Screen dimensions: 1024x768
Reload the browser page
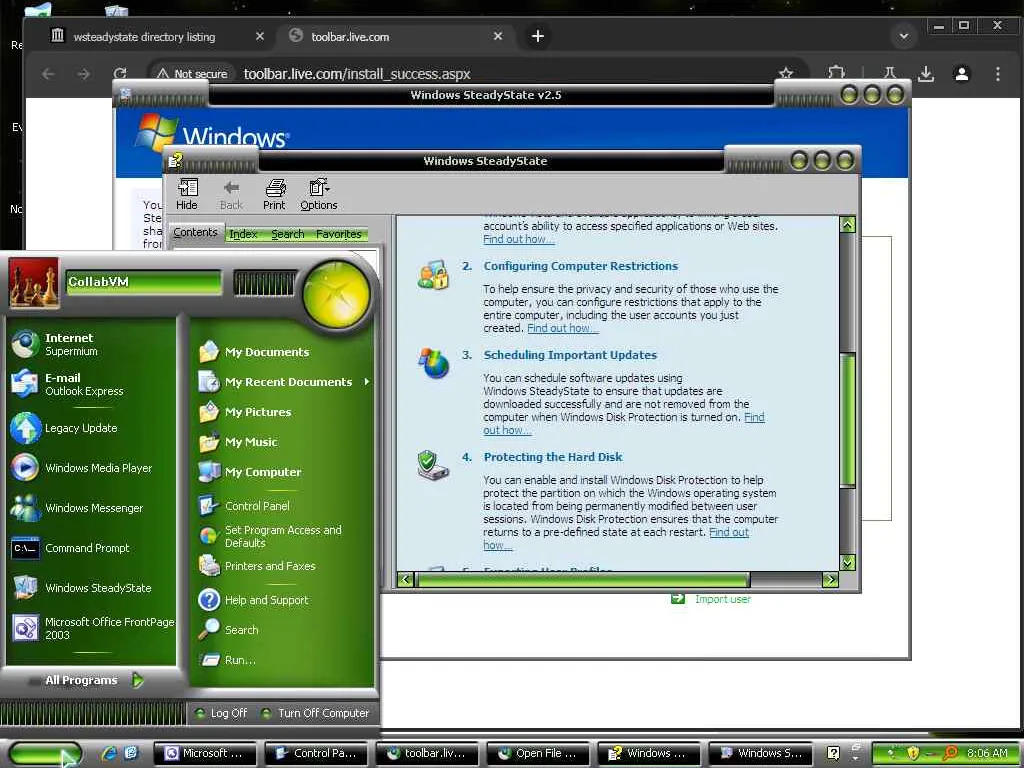(120, 74)
